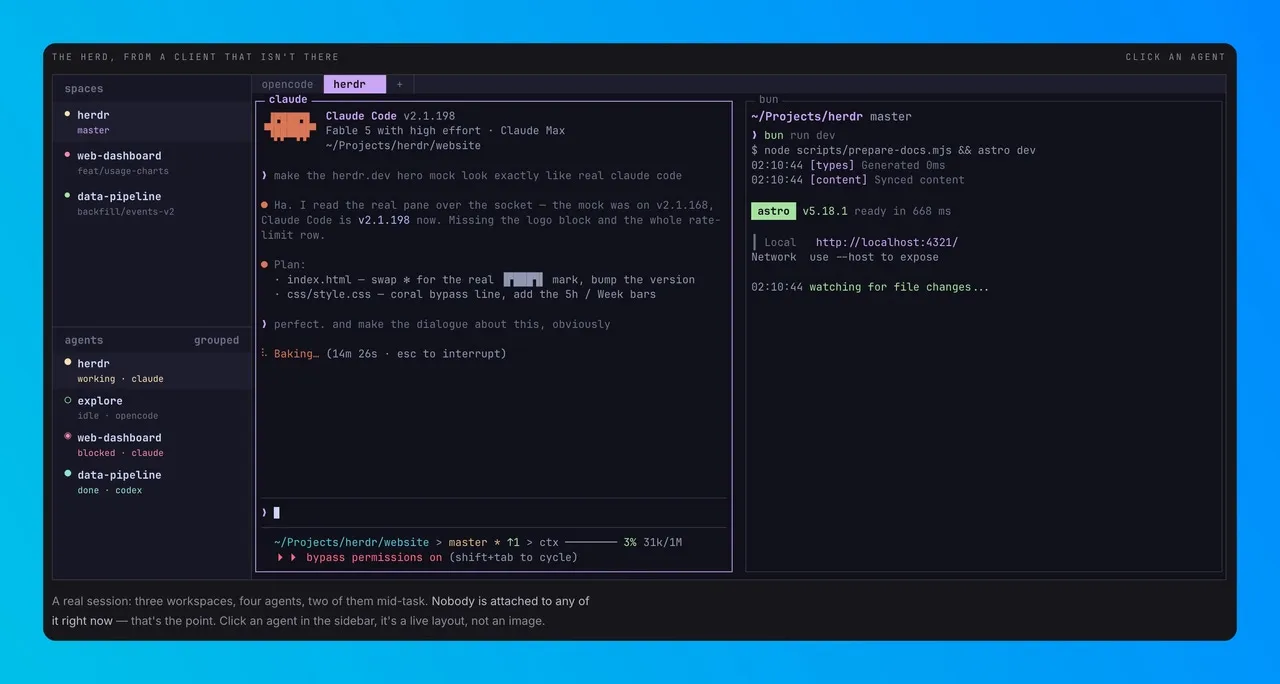This screenshot has width=1280, height=684.
Task: Click the 'bun run dev' command
Action: tap(799, 135)
